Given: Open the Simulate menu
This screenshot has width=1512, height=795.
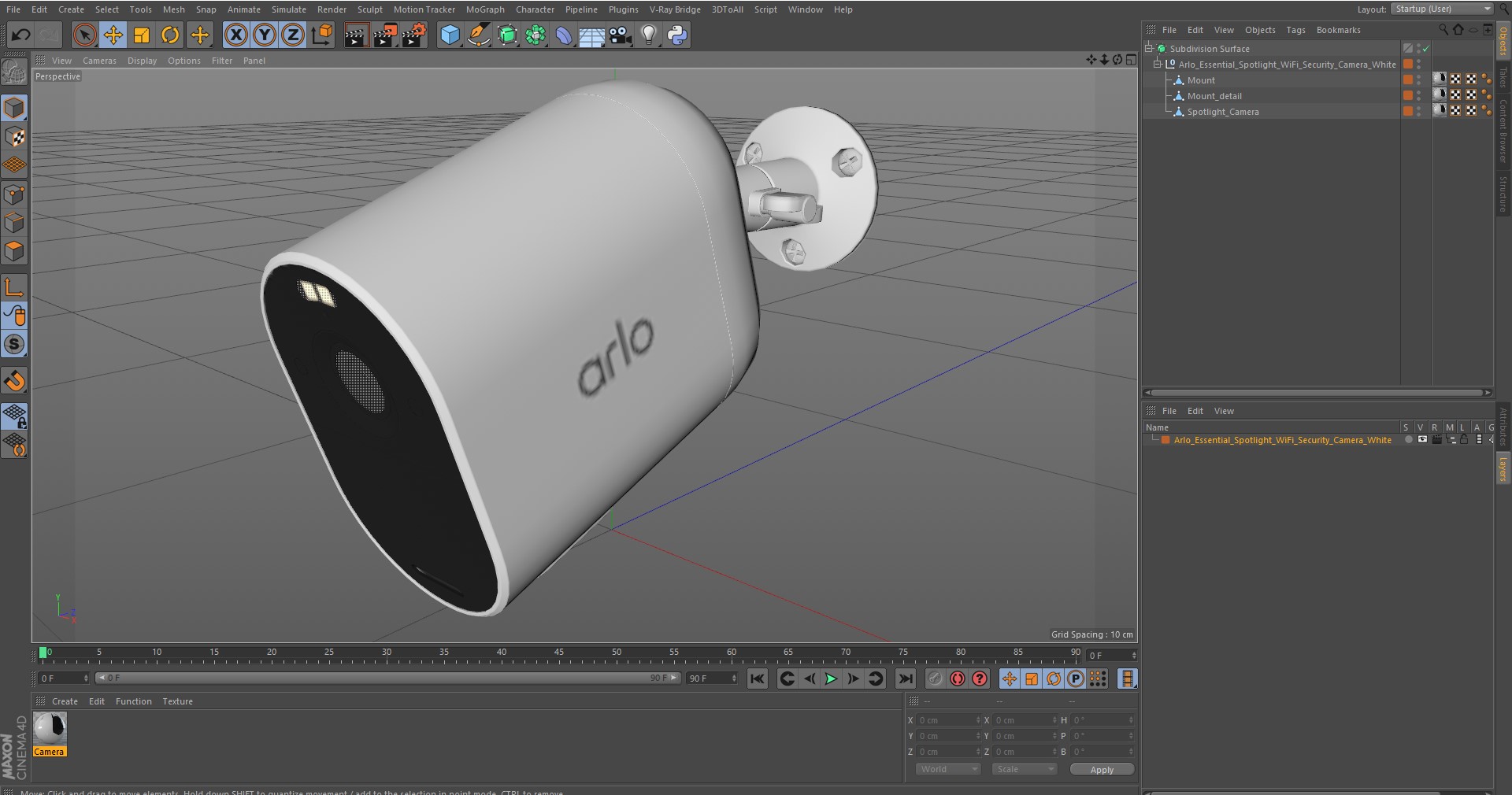Looking at the screenshot, I should 289,9.
